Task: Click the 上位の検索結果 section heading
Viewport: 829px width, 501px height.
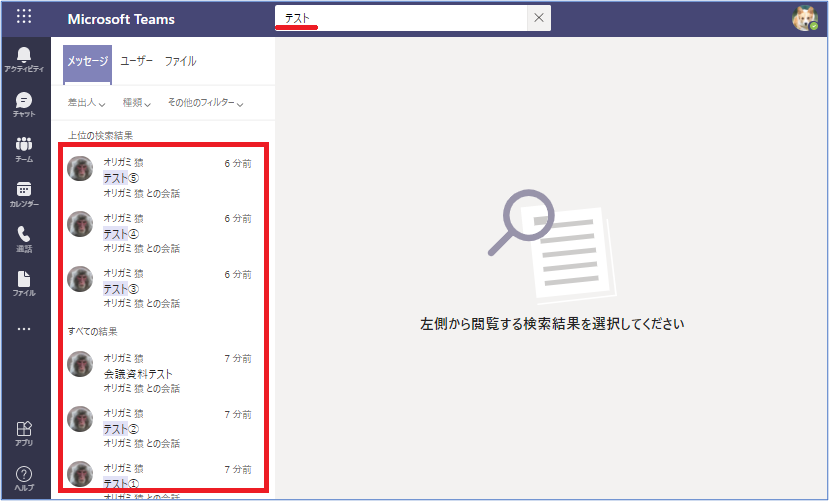Action: [x=100, y=135]
